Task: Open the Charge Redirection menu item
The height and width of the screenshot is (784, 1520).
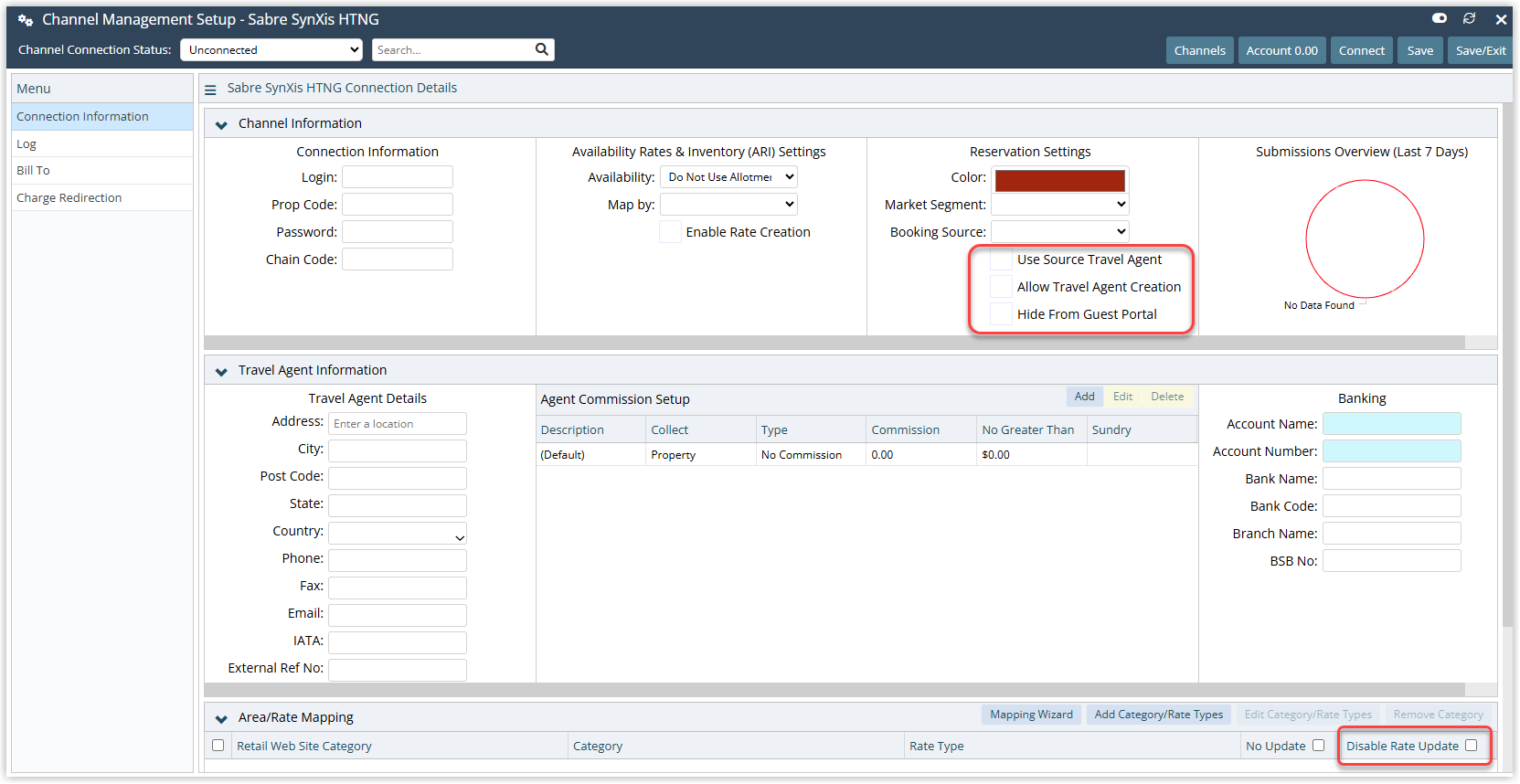Action: pyautogui.click(x=102, y=197)
